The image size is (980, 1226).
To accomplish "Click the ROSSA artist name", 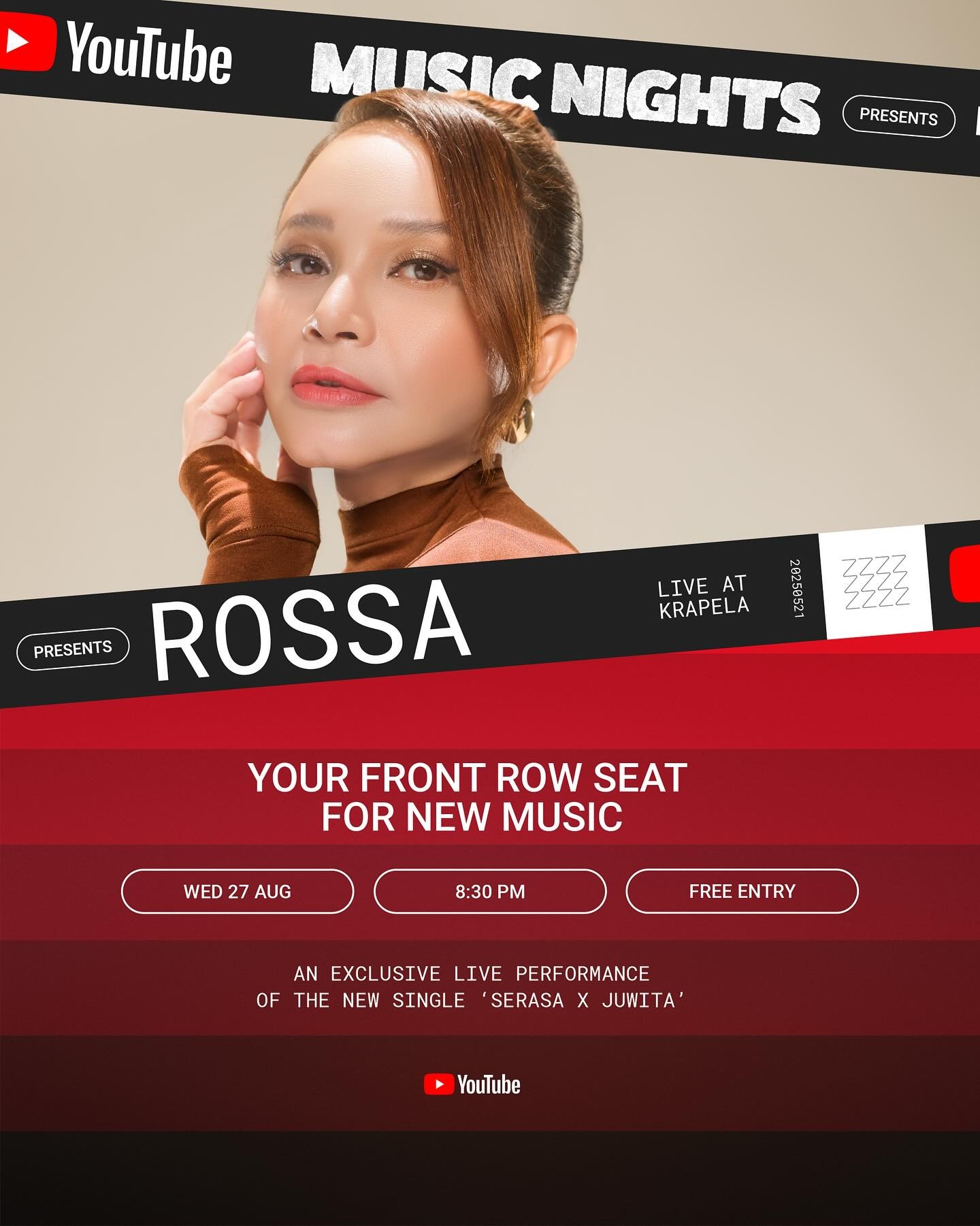I will tap(311, 630).
